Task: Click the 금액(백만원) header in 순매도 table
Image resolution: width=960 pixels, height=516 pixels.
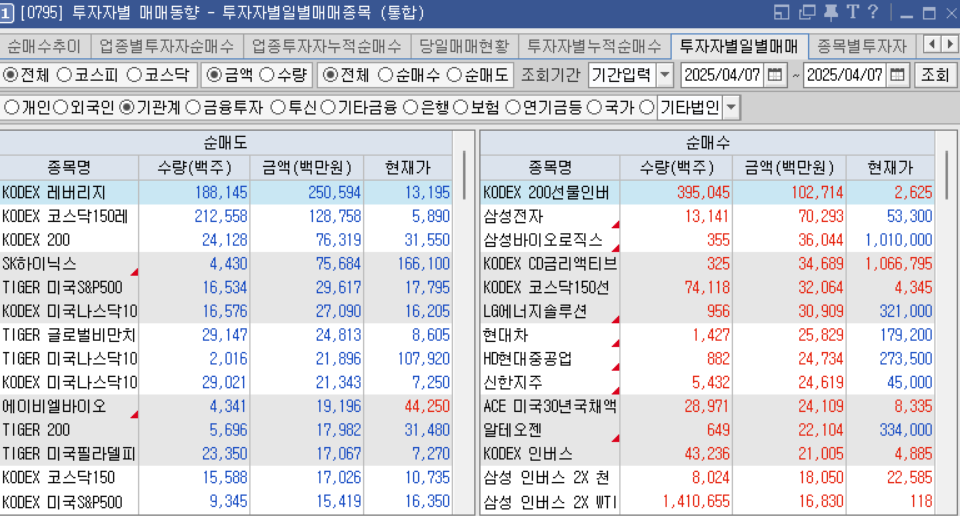Action: [307, 167]
